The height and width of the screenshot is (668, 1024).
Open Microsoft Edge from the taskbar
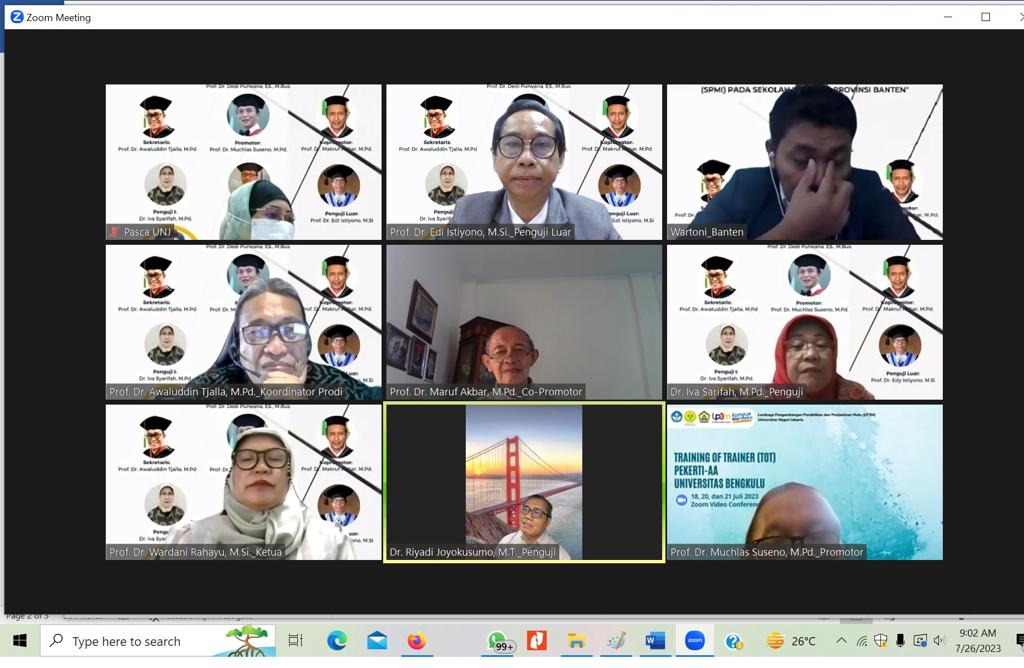[337, 641]
